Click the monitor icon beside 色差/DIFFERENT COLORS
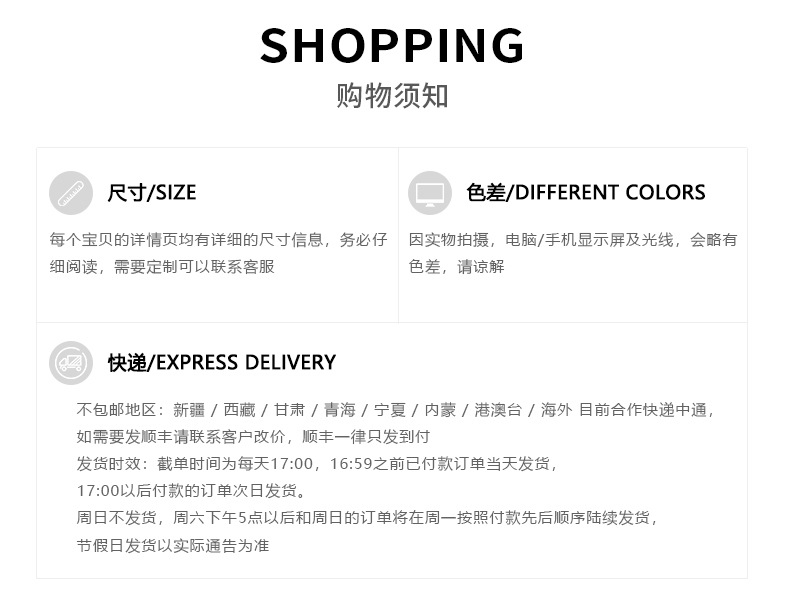The width and height of the screenshot is (790, 615). tap(429, 193)
